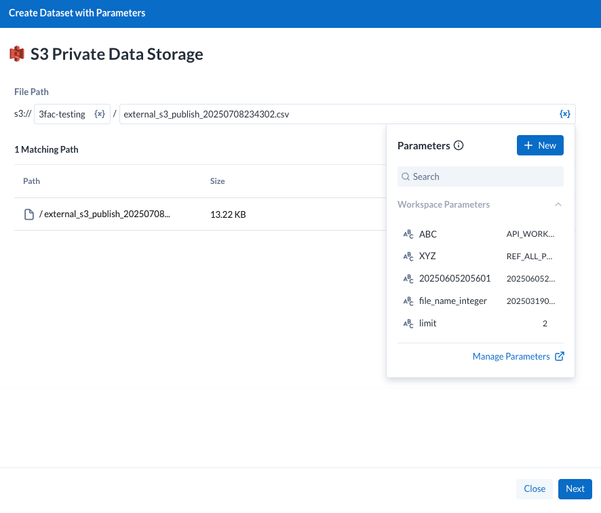601x513 pixels.
Task: Click the 3fac-testing bucket input
Action: point(72,114)
